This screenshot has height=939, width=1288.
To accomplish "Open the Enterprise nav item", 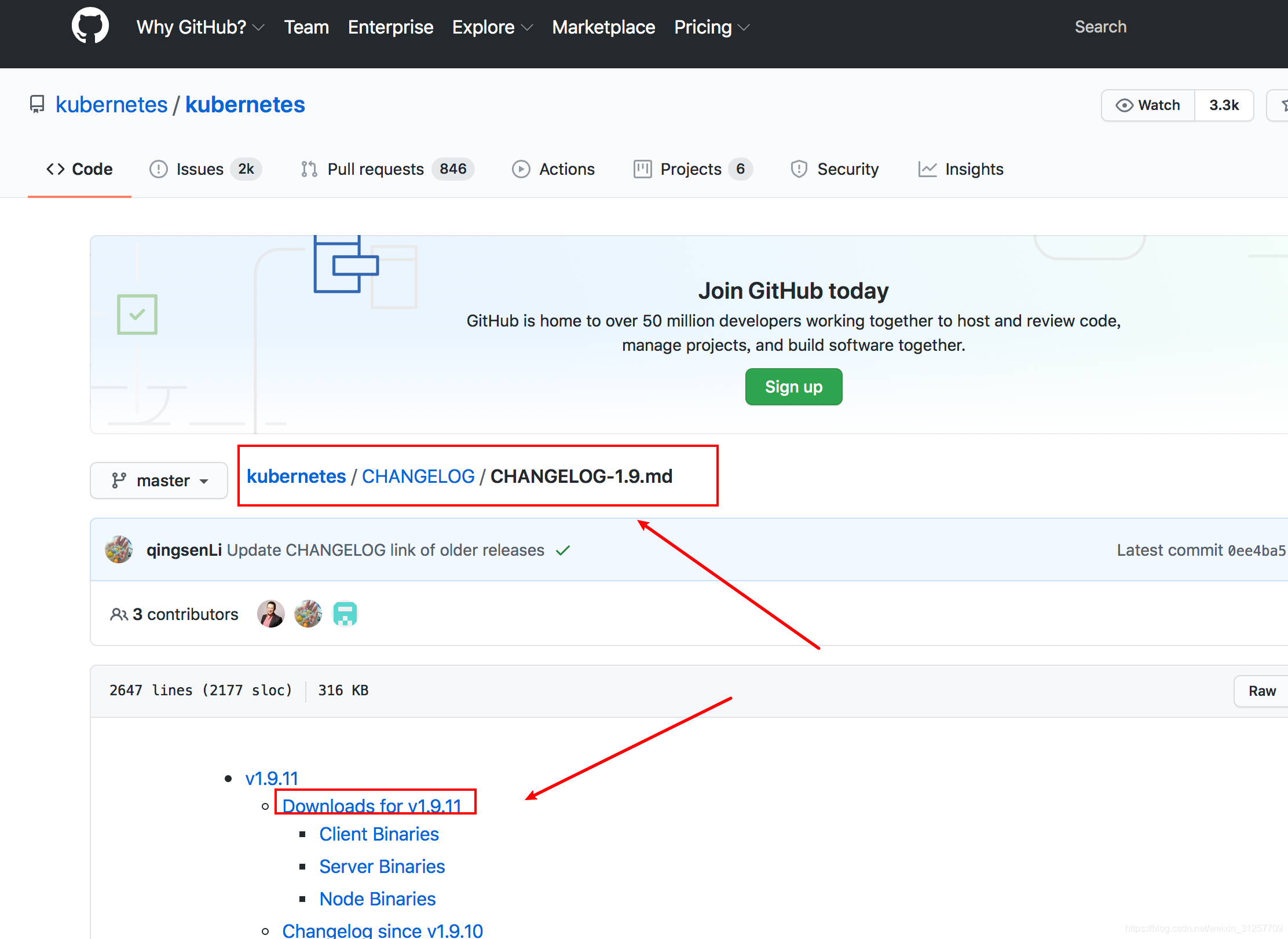I will 390,27.
